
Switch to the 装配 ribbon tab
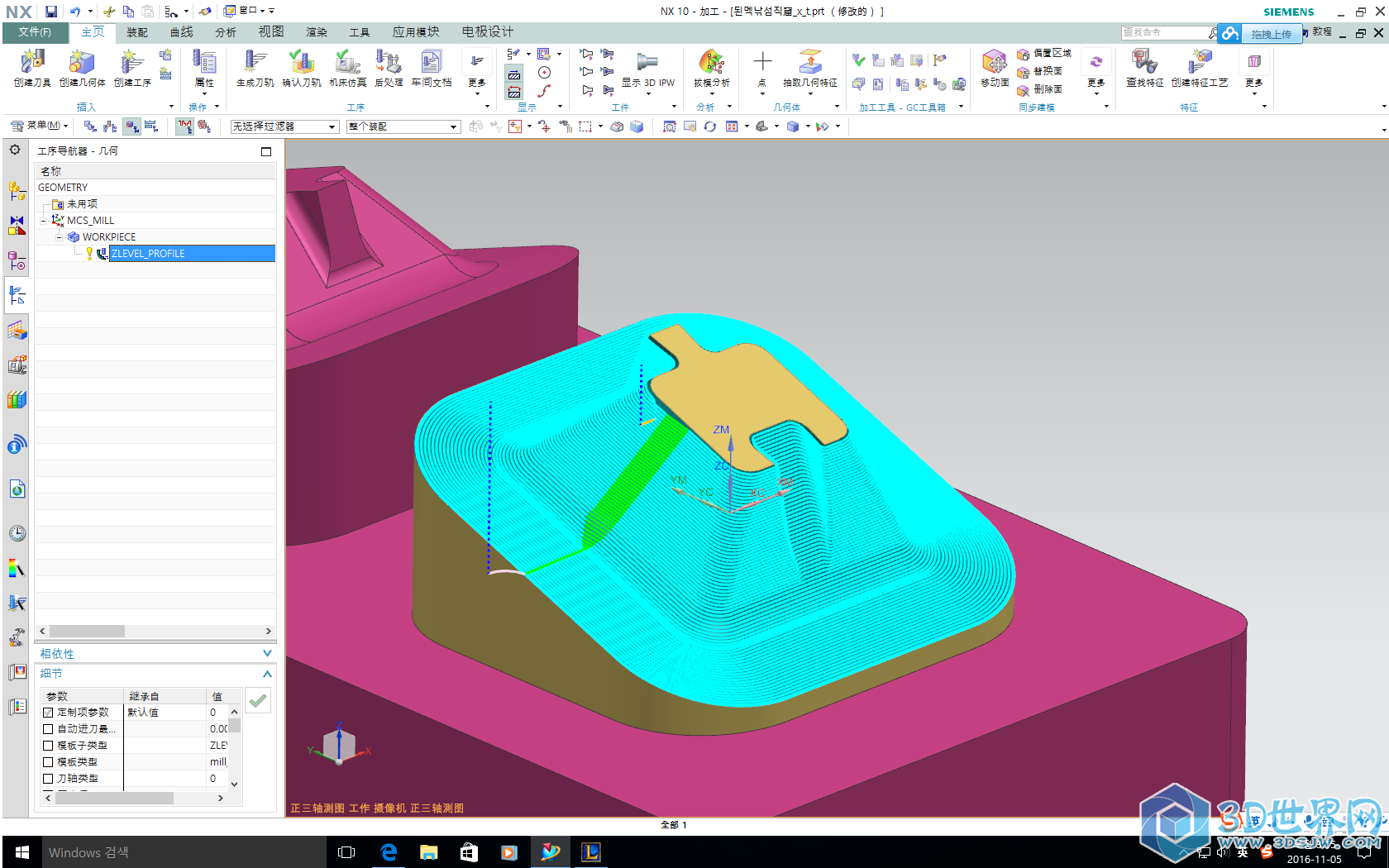pyautogui.click(x=137, y=32)
